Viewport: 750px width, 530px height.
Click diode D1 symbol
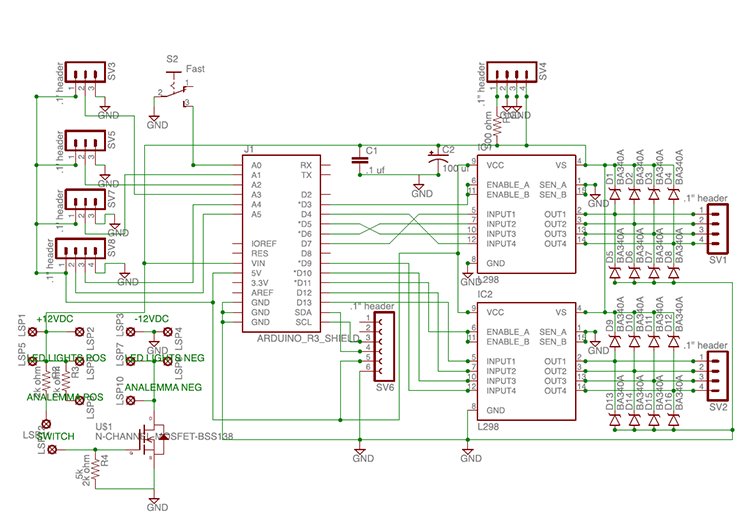coord(615,195)
